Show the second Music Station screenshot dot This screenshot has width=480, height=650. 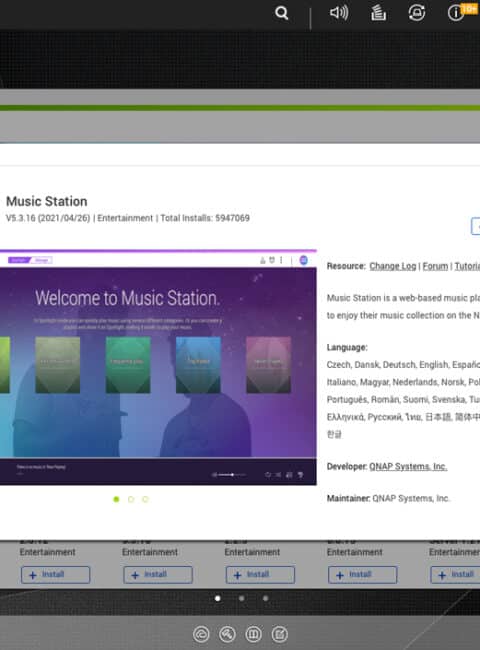[131, 499]
